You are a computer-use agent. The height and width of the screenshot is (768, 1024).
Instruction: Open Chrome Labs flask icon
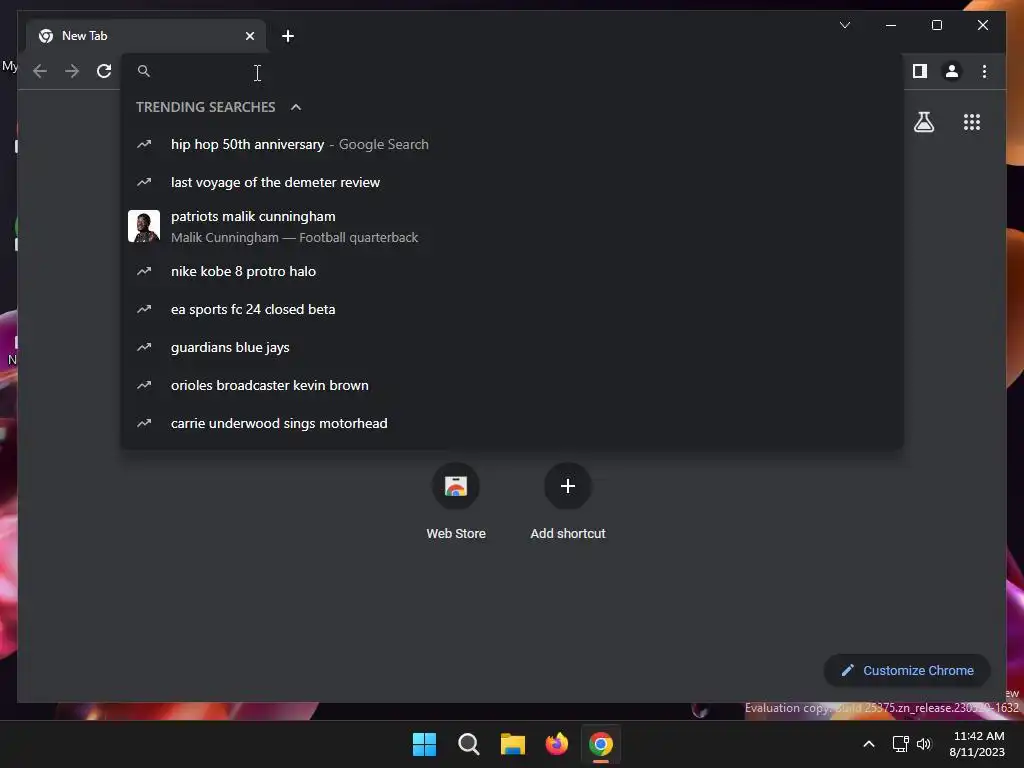click(923, 122)
